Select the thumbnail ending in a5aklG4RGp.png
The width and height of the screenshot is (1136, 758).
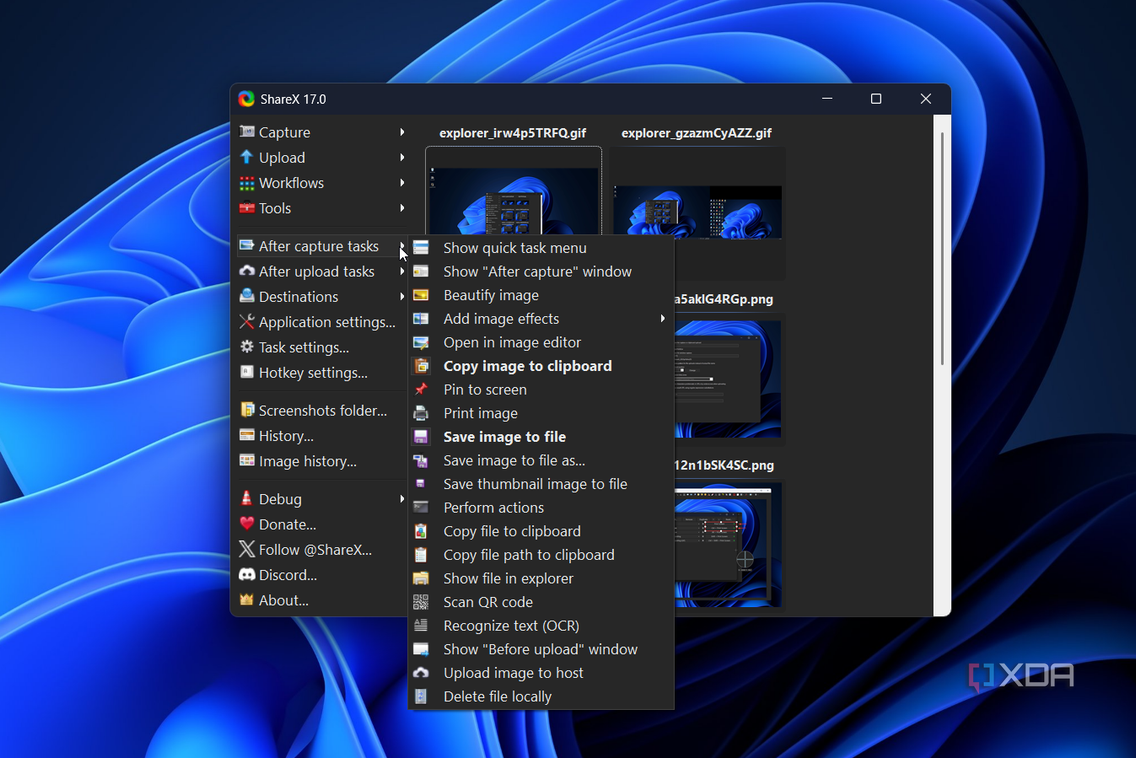coord(730,378)
